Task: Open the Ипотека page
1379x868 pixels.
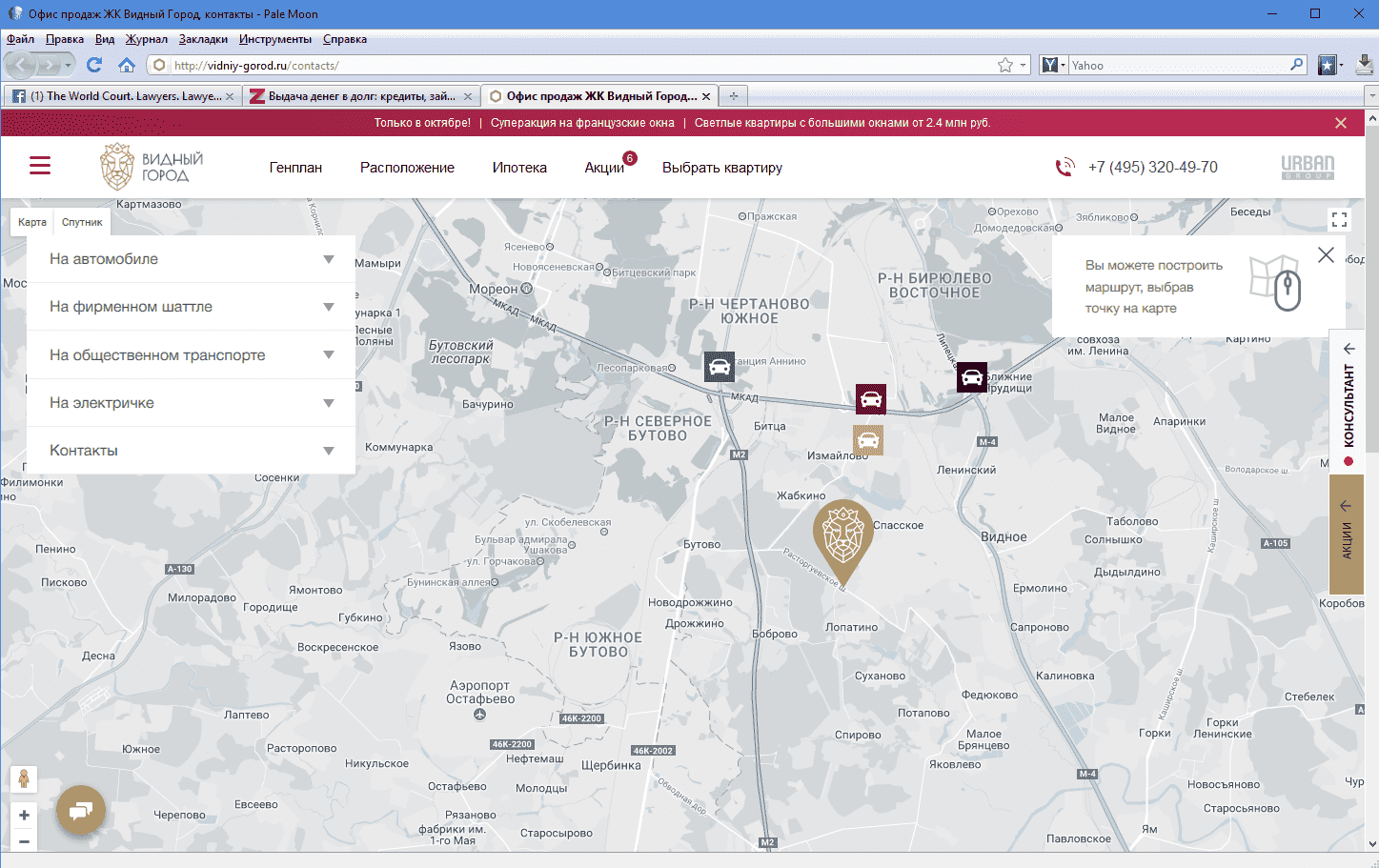Action: [x=519, y=168]
